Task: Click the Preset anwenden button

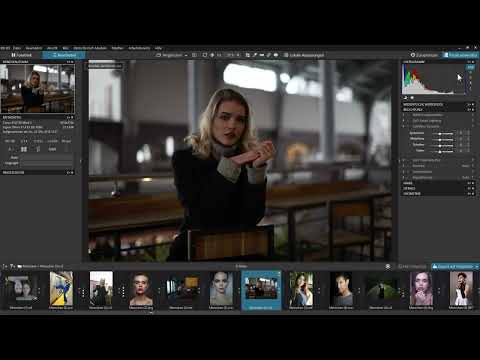Action: point(460,55)
